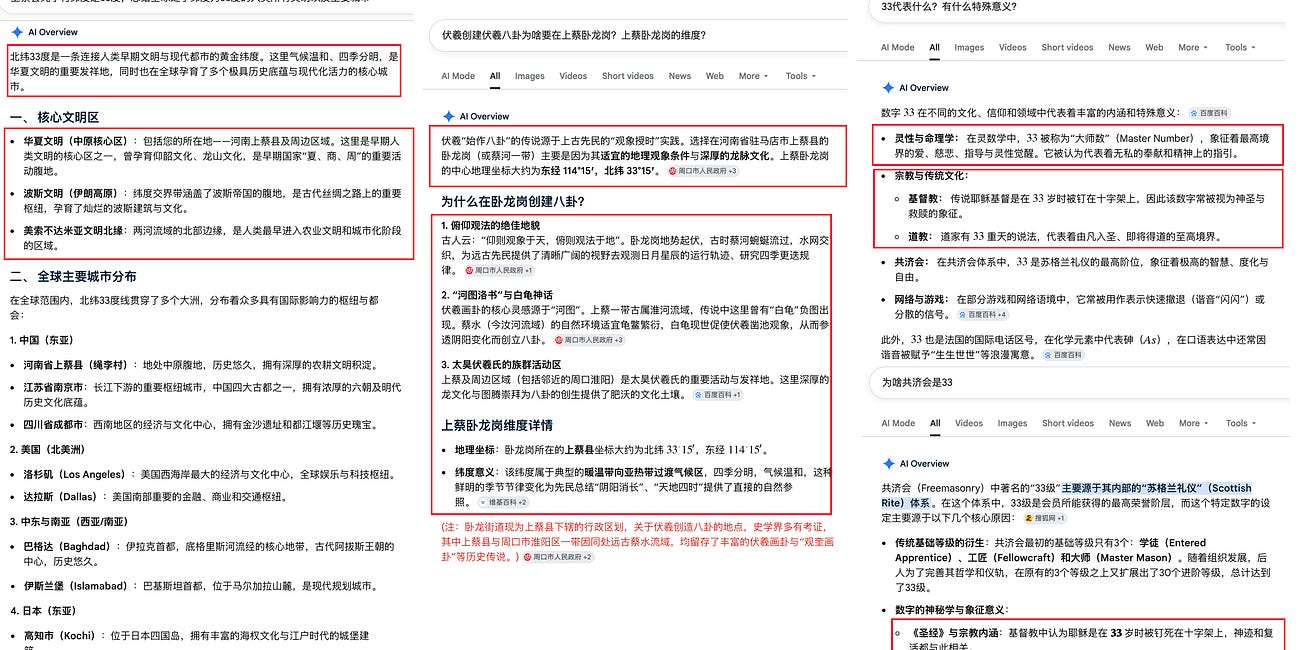Open News tab in 33代表什么 results
The image size is (1300, 650).
[x=1119, y=47]
